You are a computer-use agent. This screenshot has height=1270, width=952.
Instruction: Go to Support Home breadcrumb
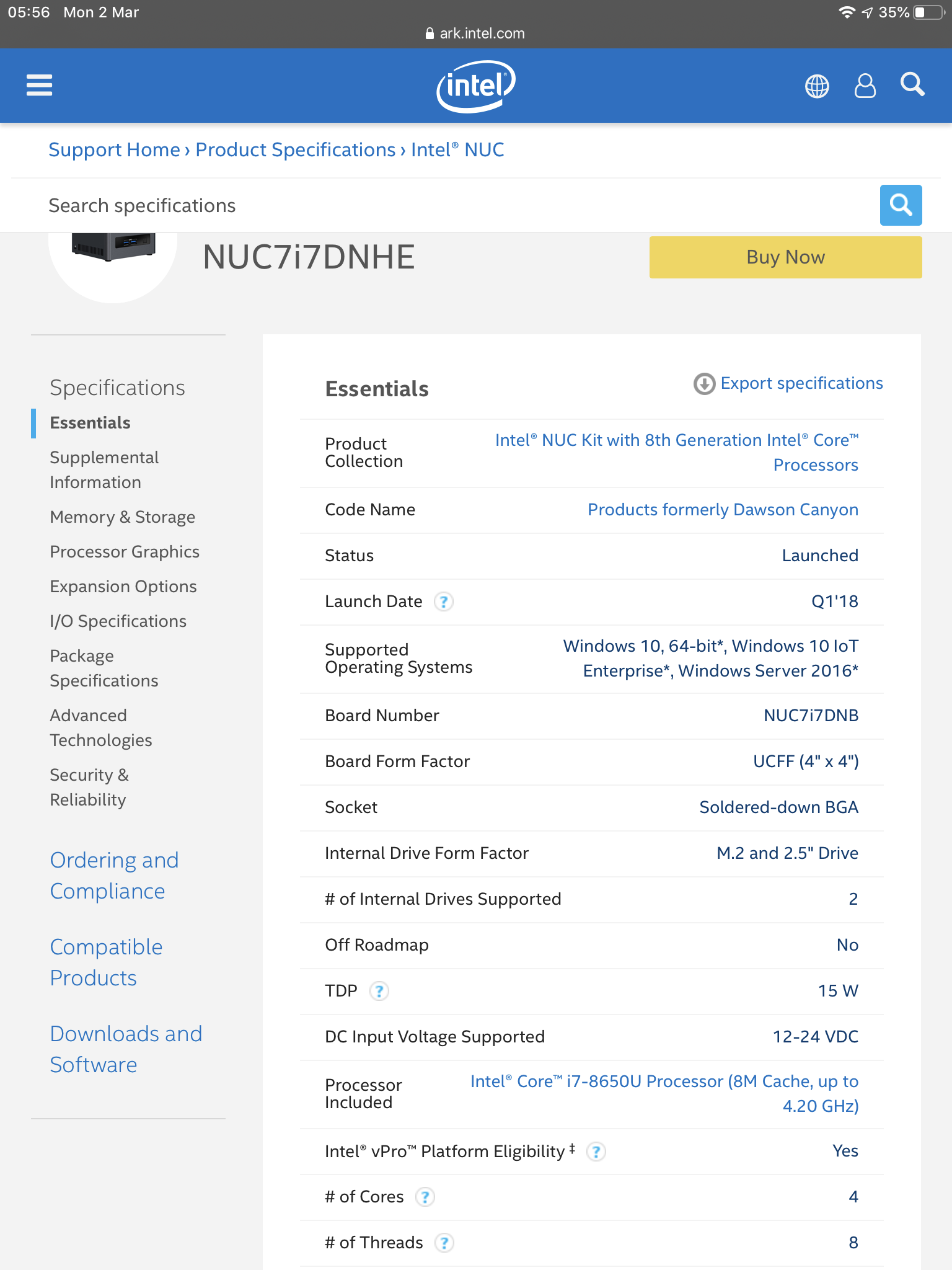114,149
